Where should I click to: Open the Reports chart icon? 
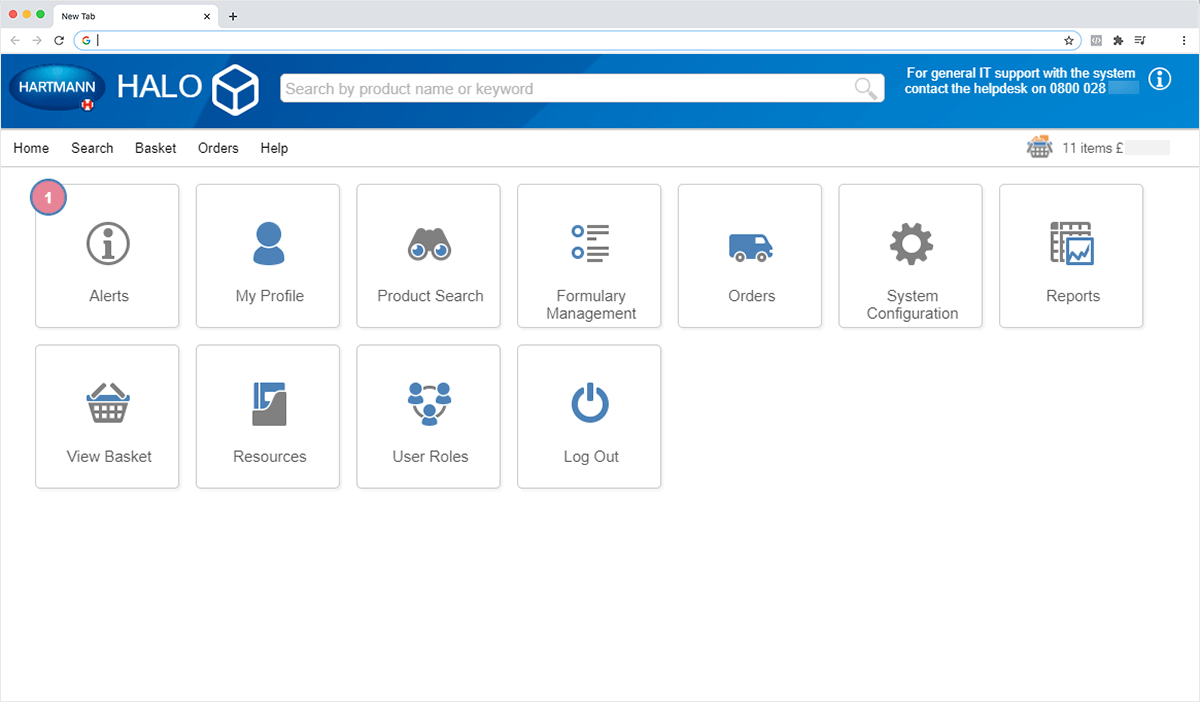[x=1072, y=243]
